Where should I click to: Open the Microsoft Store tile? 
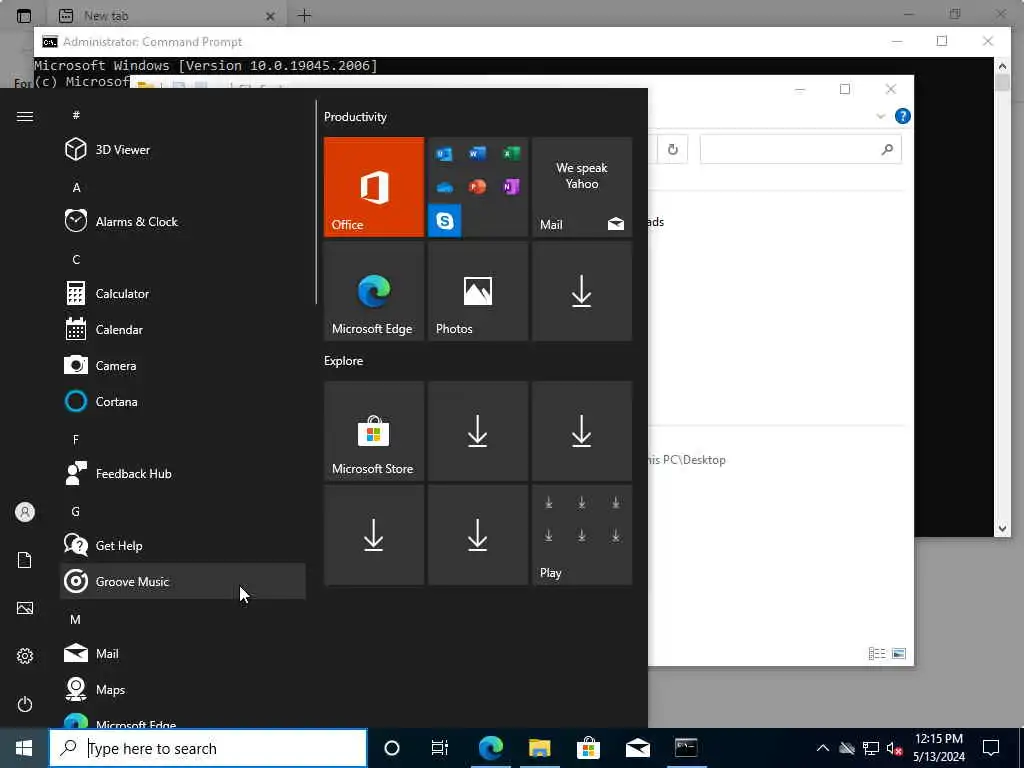(374, 431)
